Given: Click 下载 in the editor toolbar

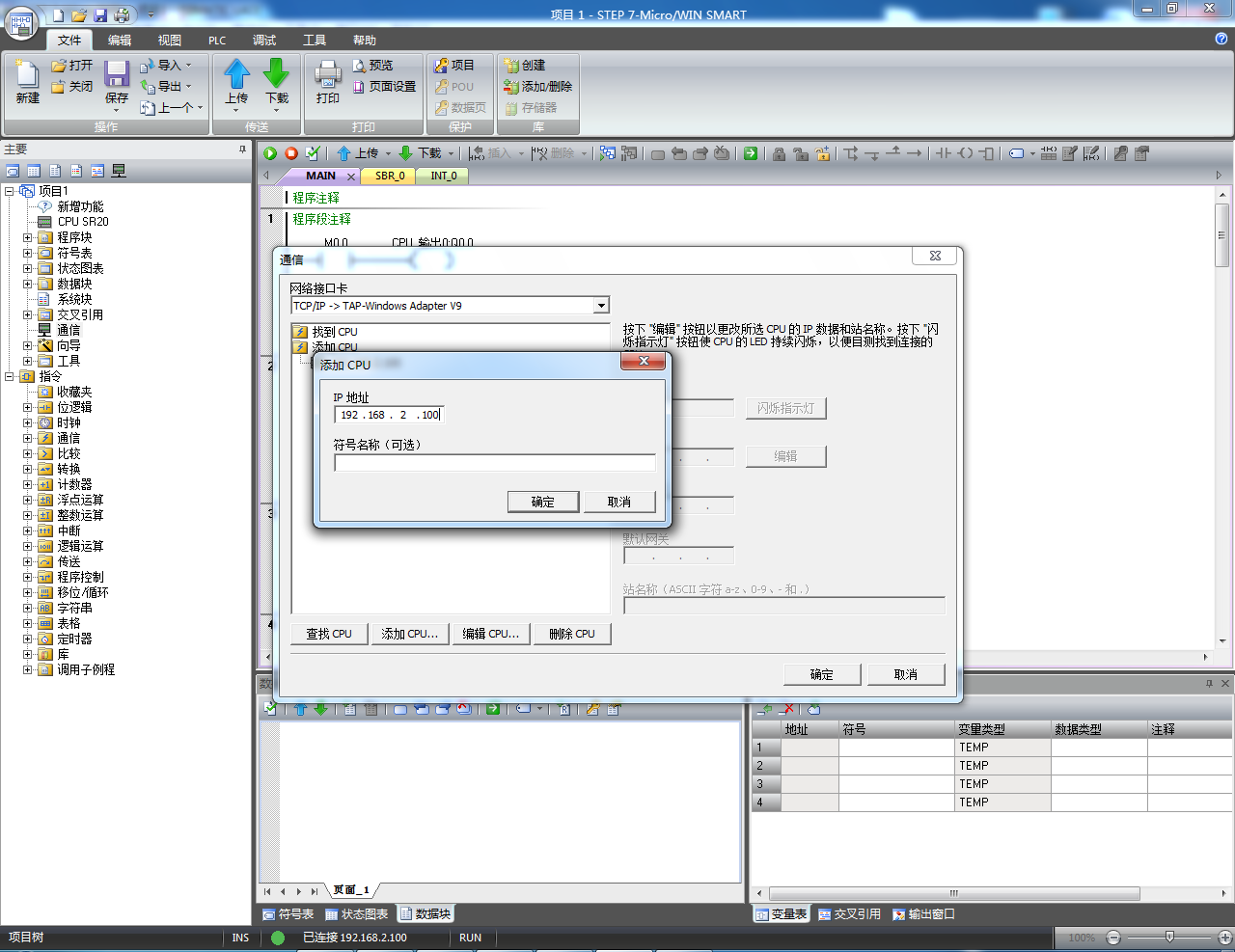Looking at the screenshot, I should (420, 153).
